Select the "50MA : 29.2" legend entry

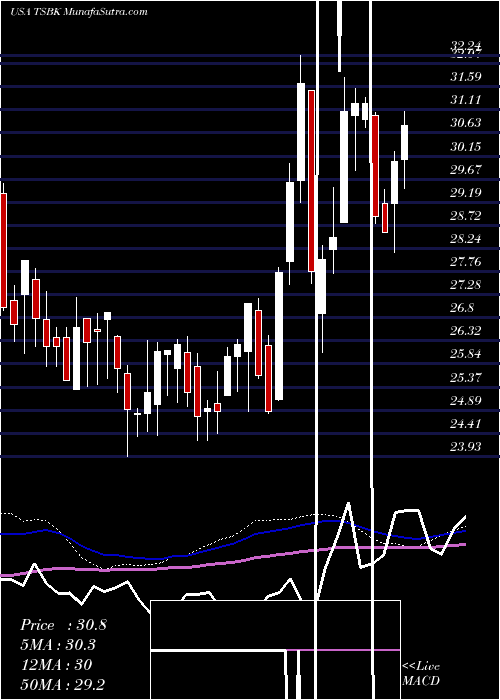pyautogui.click(x=62, y=685)
